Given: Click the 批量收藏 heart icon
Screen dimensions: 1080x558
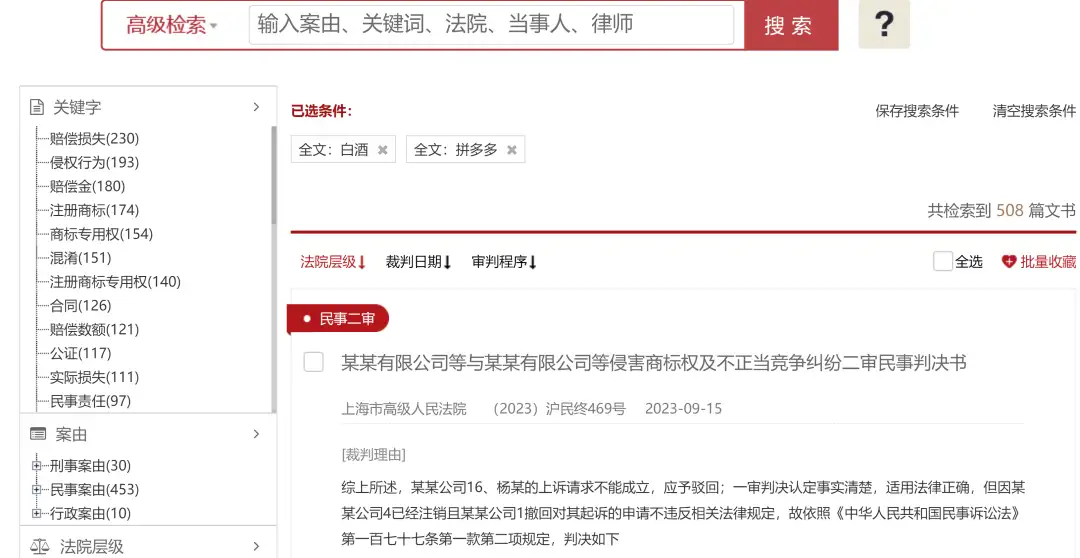Looking at the screenshot, I should coord(1009,262).
